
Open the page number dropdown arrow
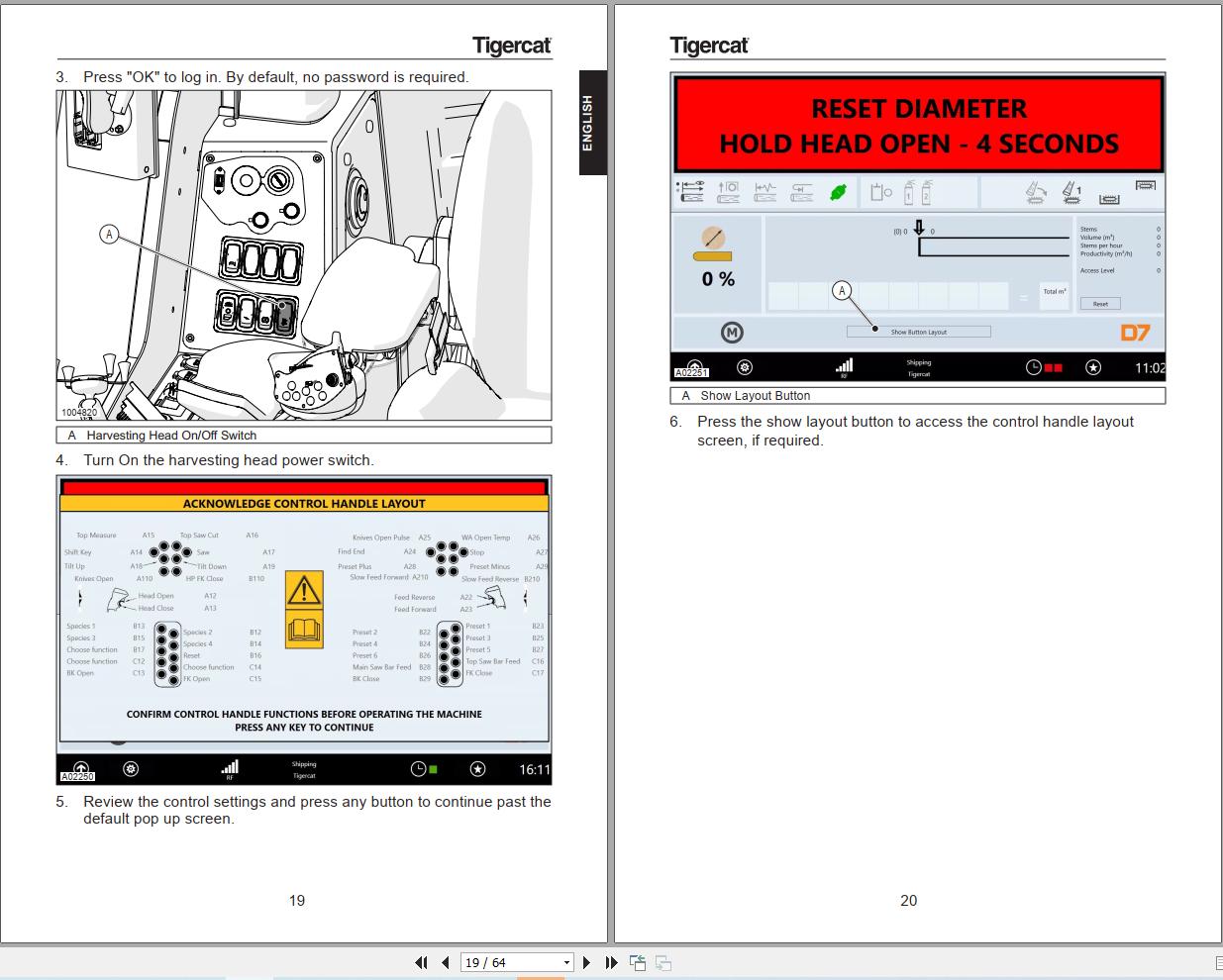[567, 962]
